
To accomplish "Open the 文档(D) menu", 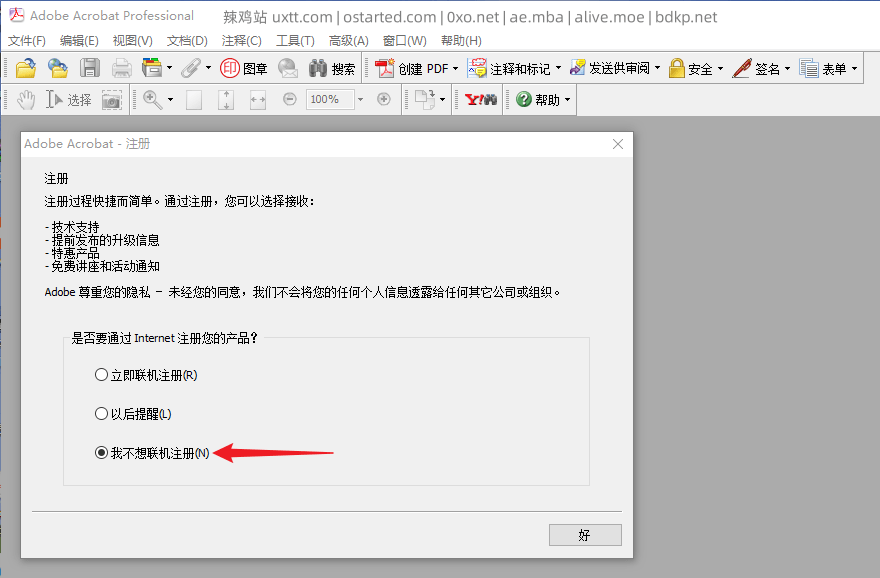I will pyautogui.click(x=187, y=41).
